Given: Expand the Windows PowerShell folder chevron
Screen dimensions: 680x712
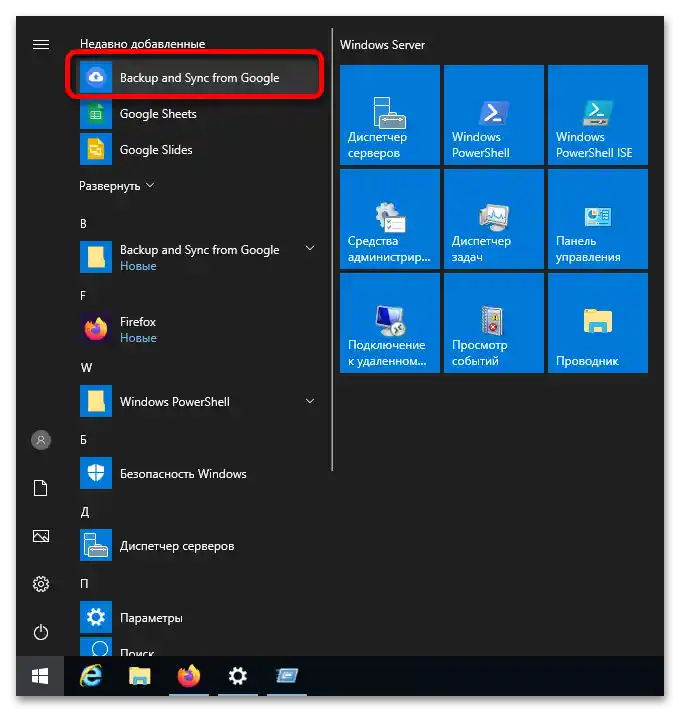Looking at the screenshot, I should [x=310, y=401].
